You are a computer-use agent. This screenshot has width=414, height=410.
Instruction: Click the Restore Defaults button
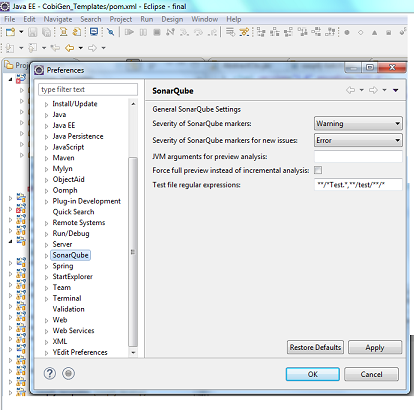click(x=315, y=347)
